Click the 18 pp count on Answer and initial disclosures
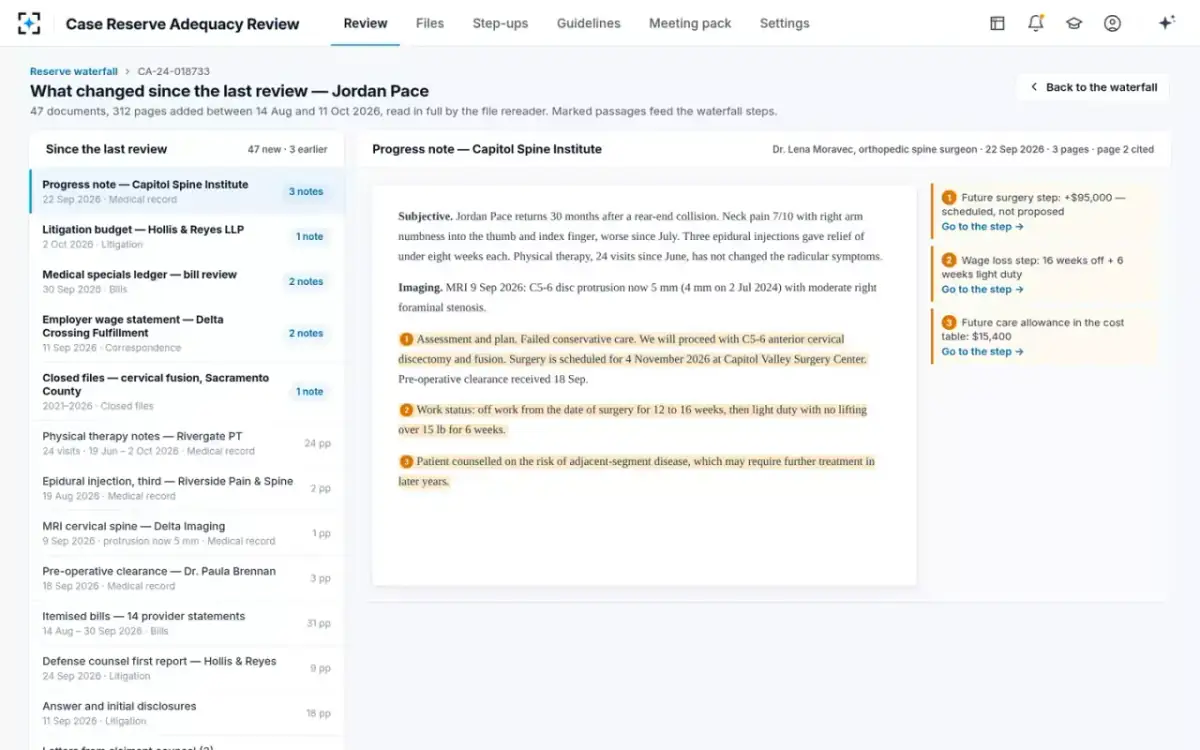The image size is (1200, 750). pos(318,713)
